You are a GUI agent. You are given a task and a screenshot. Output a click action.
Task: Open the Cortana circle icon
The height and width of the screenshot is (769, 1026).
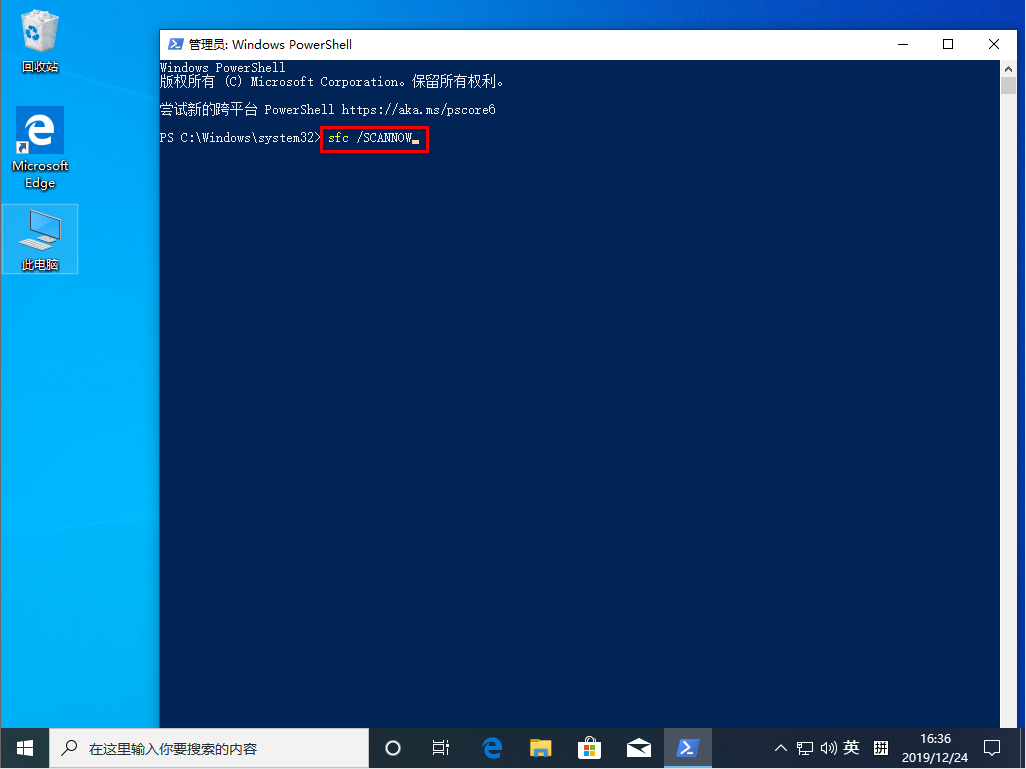pyautogui.click(x=392, y=747)
